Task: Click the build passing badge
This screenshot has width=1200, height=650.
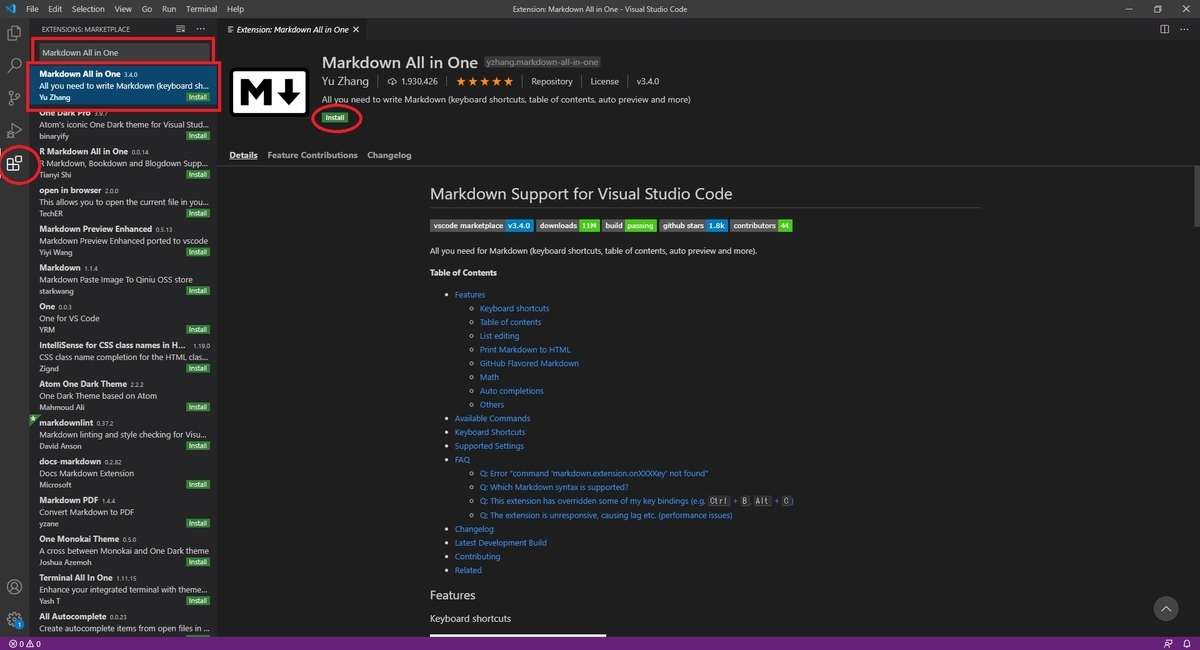Action: pos(629,226)
